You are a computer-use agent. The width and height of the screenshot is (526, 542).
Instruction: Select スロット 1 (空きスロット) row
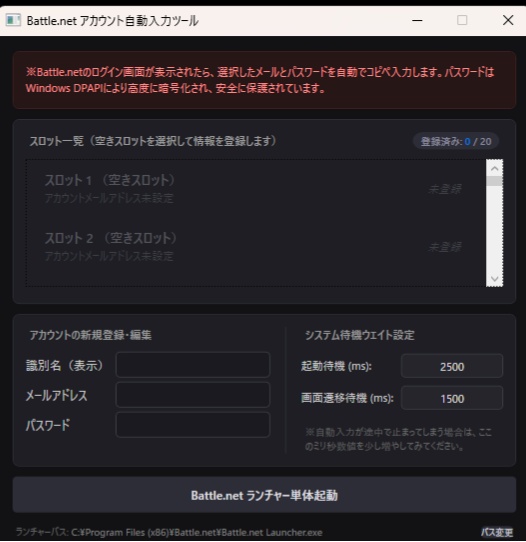click(256, 189)
